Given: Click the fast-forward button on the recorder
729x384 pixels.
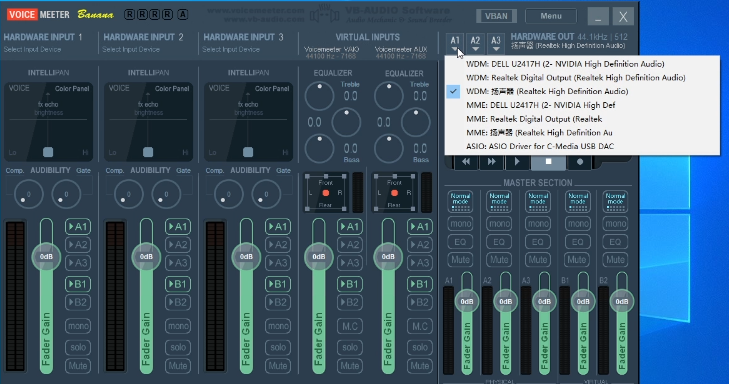Looking at the screenshot, I should pyautogui.click(x=491, y=162).
